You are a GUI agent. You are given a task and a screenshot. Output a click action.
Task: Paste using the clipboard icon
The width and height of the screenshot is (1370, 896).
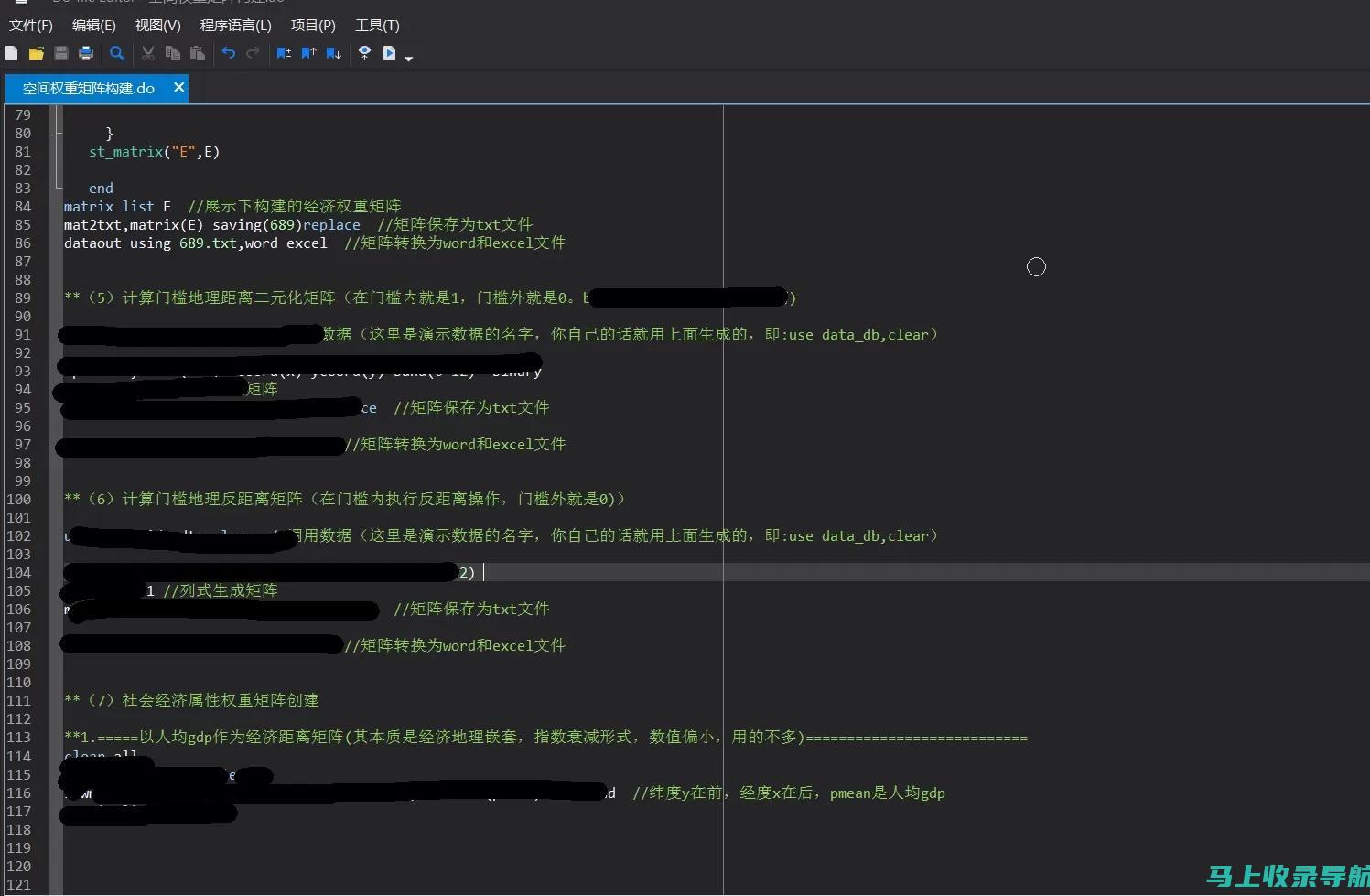click(197, 53)
